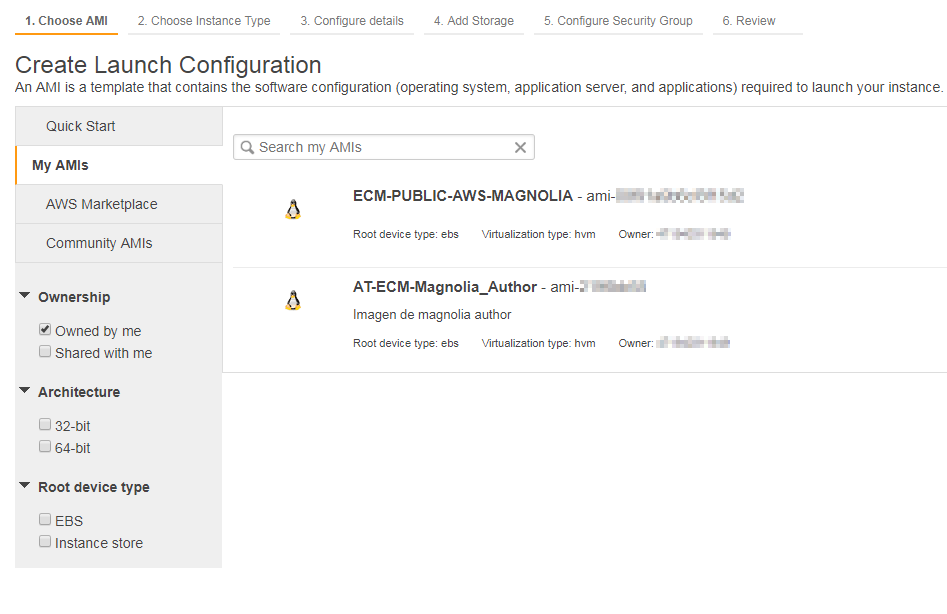The image size is (947, 614).
Task: Enable the Shared with me checkbox
Action: 45,351
